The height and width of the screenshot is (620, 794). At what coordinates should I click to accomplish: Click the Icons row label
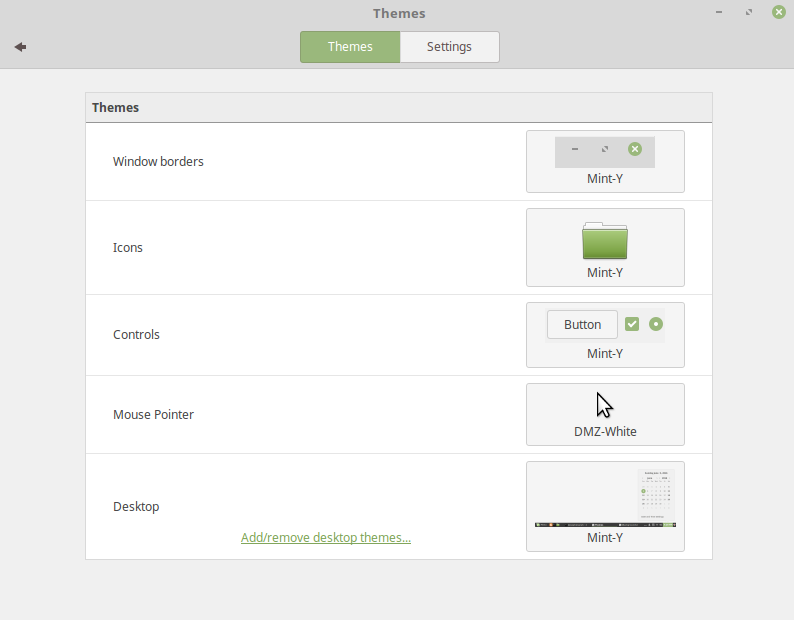128,248
